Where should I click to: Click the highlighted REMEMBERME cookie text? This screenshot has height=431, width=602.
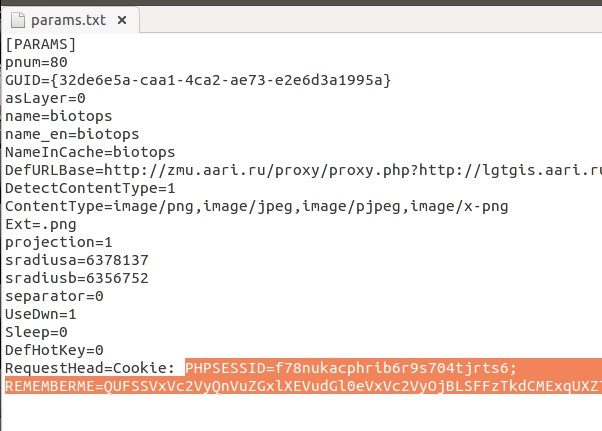tap(300, 386)
